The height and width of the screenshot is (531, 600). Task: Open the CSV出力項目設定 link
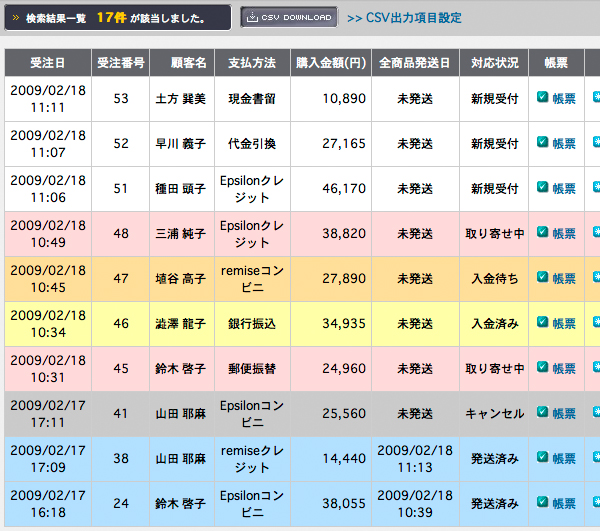coord(404,18)
